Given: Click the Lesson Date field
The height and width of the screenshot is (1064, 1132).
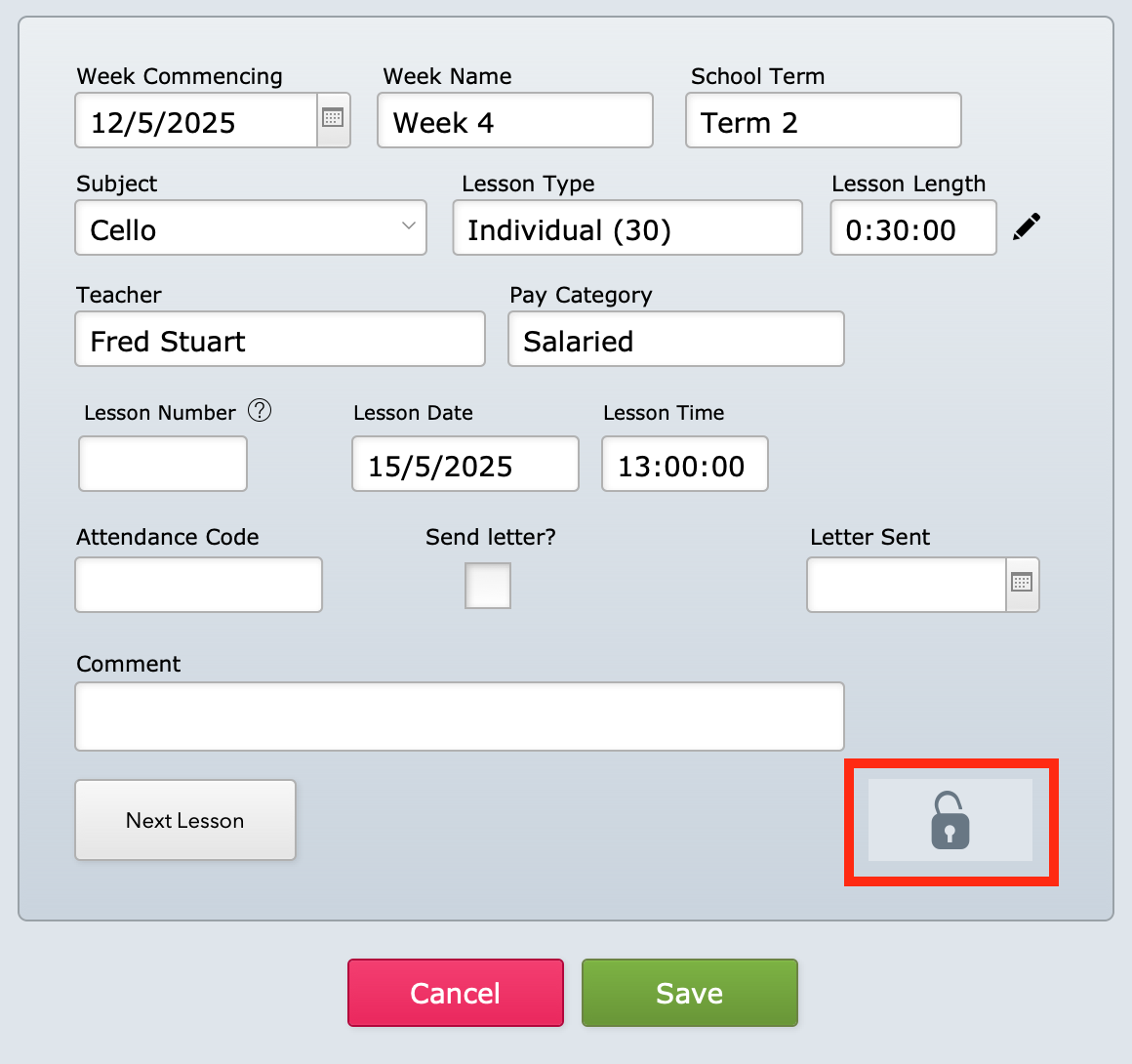Looking at the screenshot, I should [465, 464].
